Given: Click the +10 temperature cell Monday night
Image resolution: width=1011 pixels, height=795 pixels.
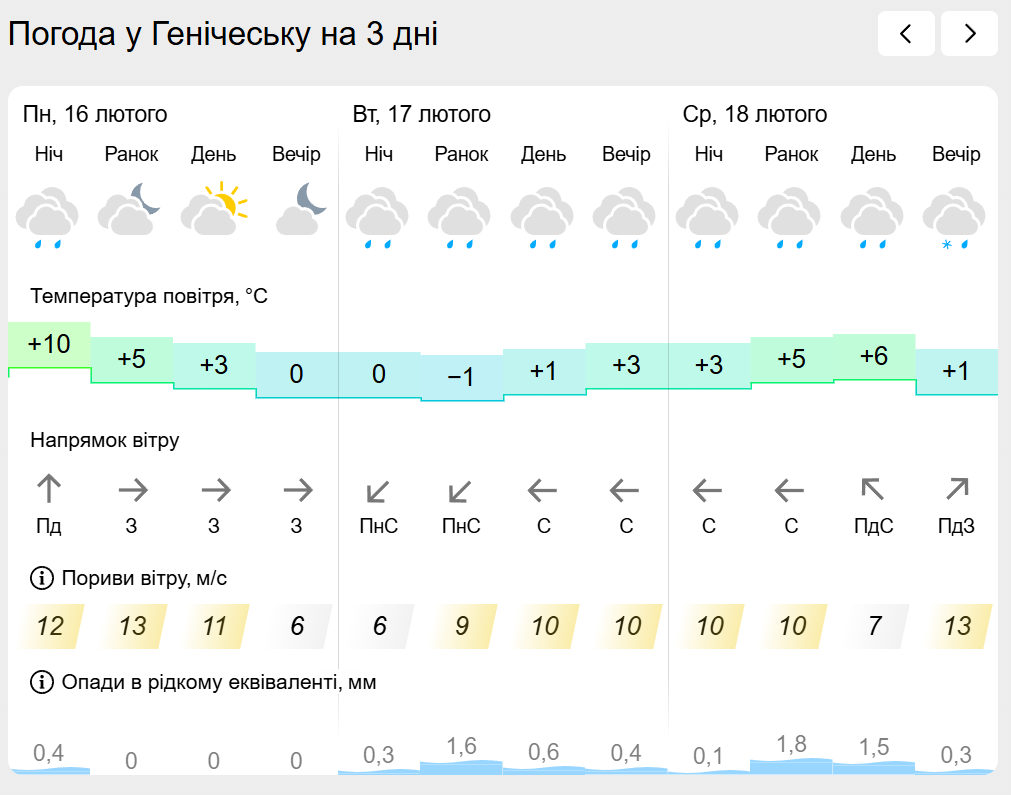Looking at the screenshot, I should point(49,345).
